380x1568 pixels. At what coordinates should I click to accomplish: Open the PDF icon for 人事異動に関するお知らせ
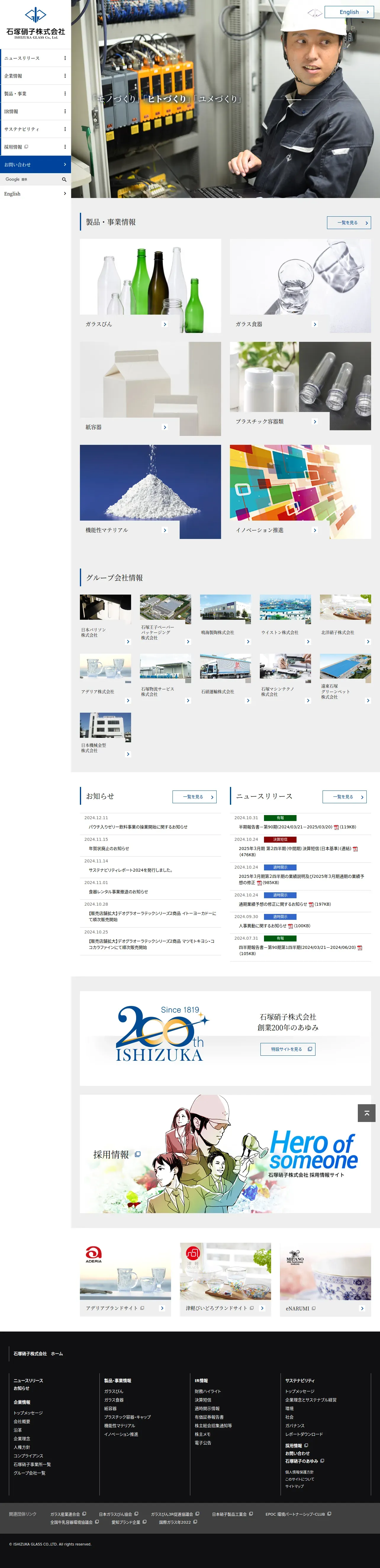click(291, 926)
